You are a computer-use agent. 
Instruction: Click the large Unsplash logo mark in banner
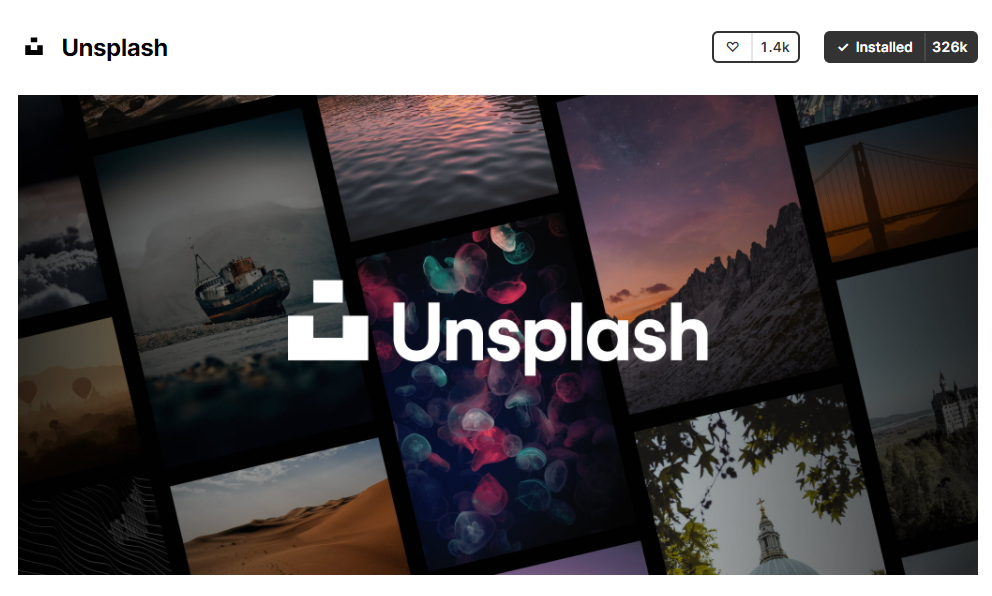328,321
